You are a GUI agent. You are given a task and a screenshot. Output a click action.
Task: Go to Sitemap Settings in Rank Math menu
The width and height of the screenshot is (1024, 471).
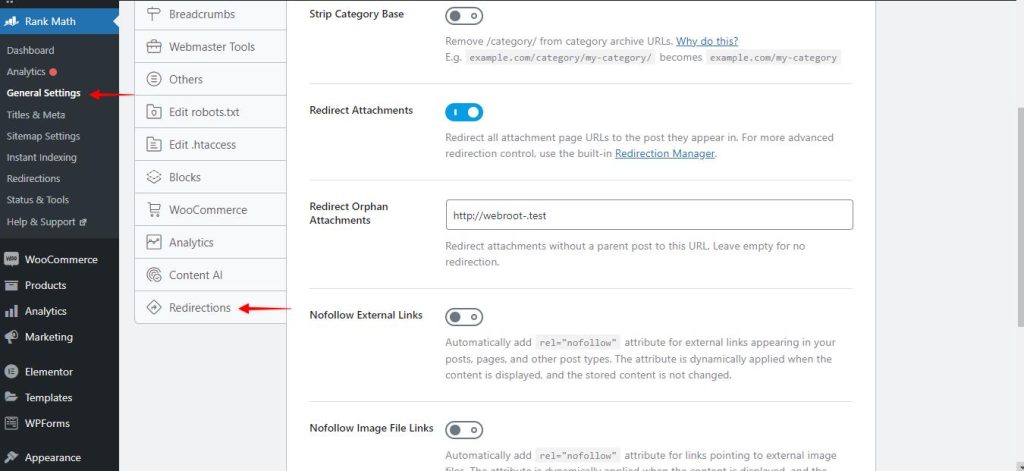coord(43,136)
